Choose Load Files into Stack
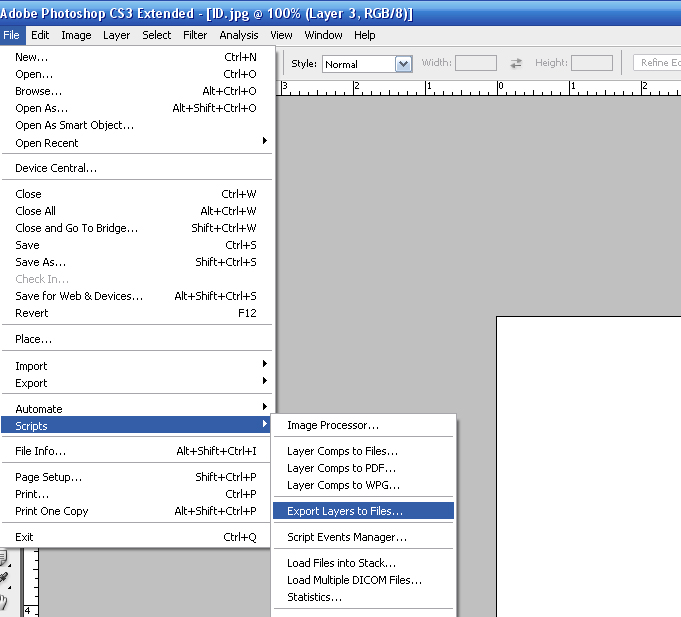 click(364, 563)
